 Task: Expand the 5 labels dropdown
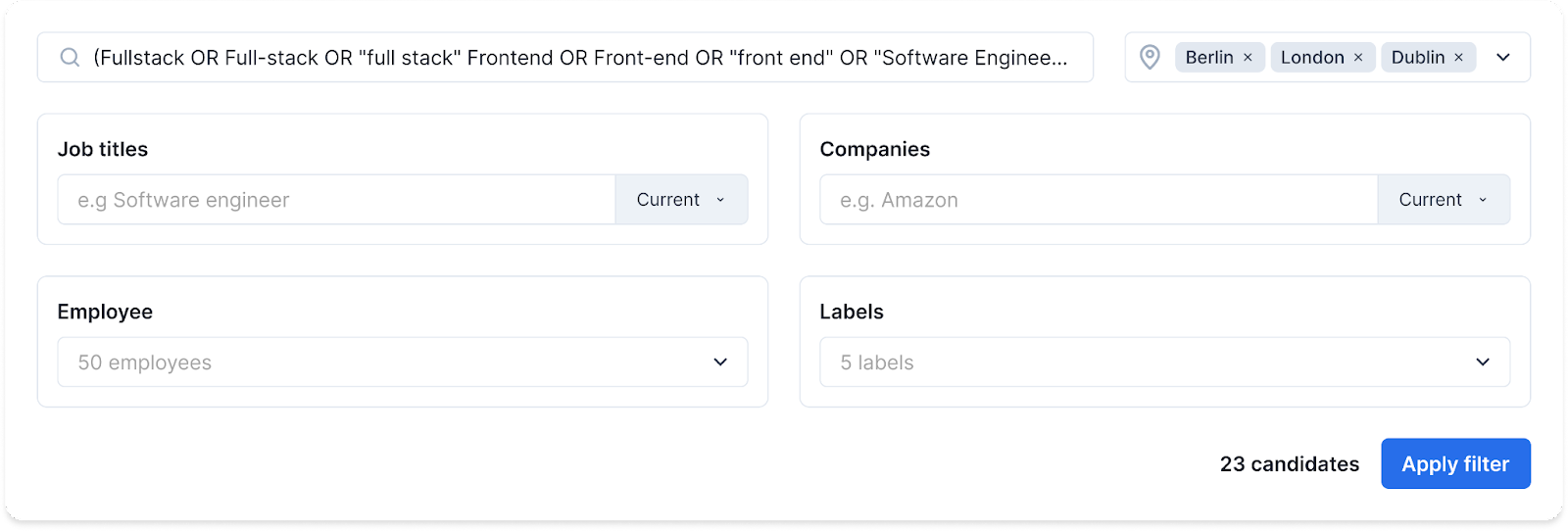click(1164, 362)
